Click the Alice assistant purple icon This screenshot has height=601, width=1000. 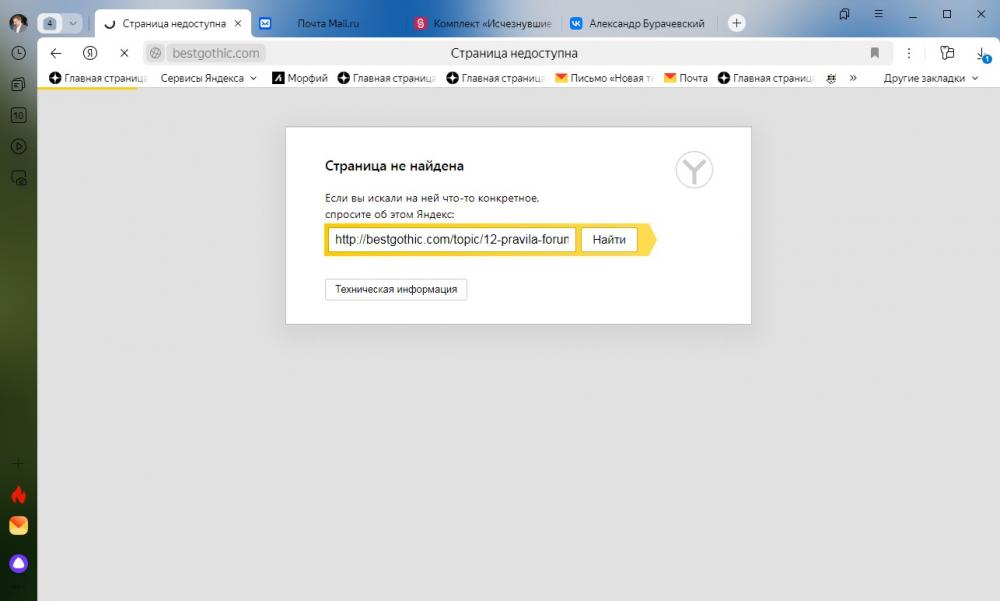pos(18,563)
